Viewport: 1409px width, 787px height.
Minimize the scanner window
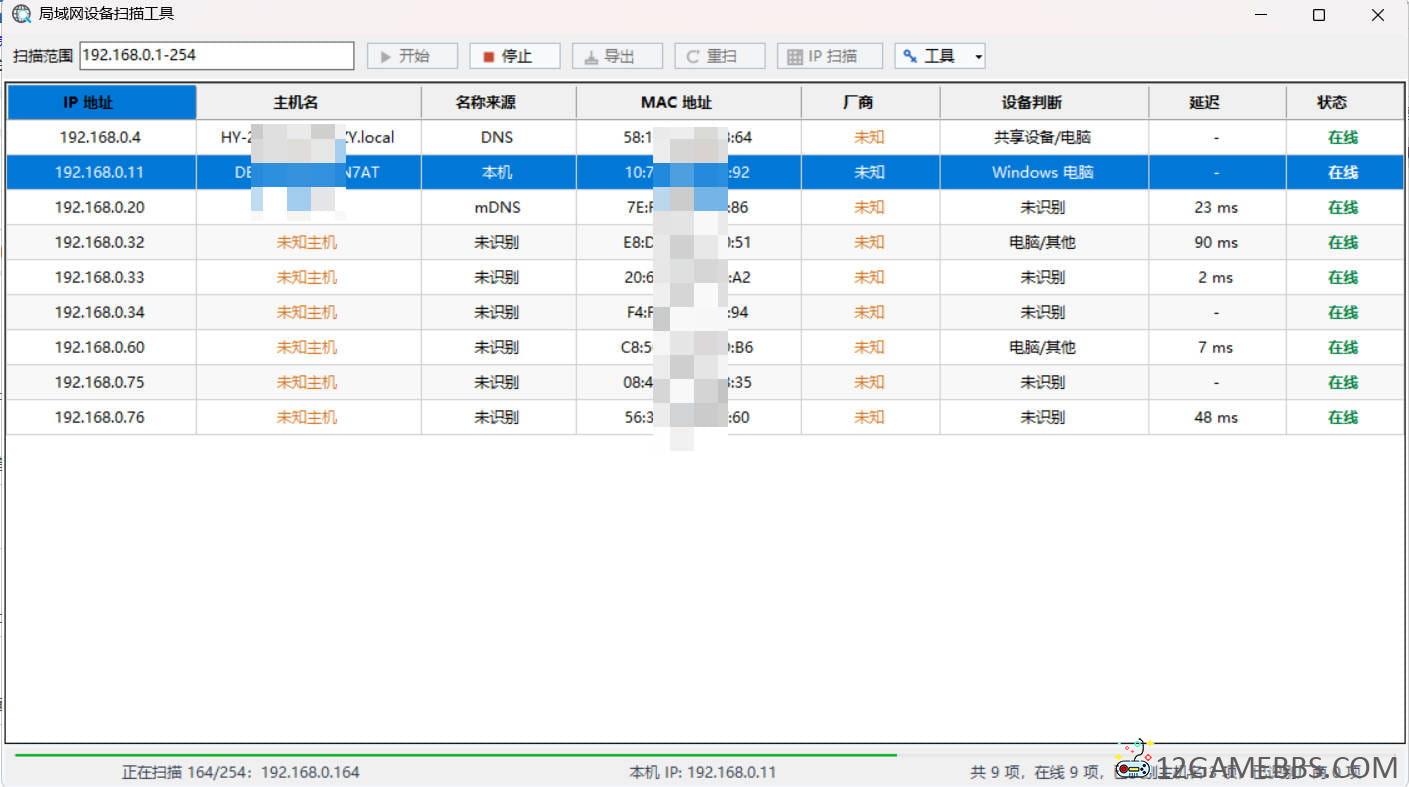pos(1261,15)
